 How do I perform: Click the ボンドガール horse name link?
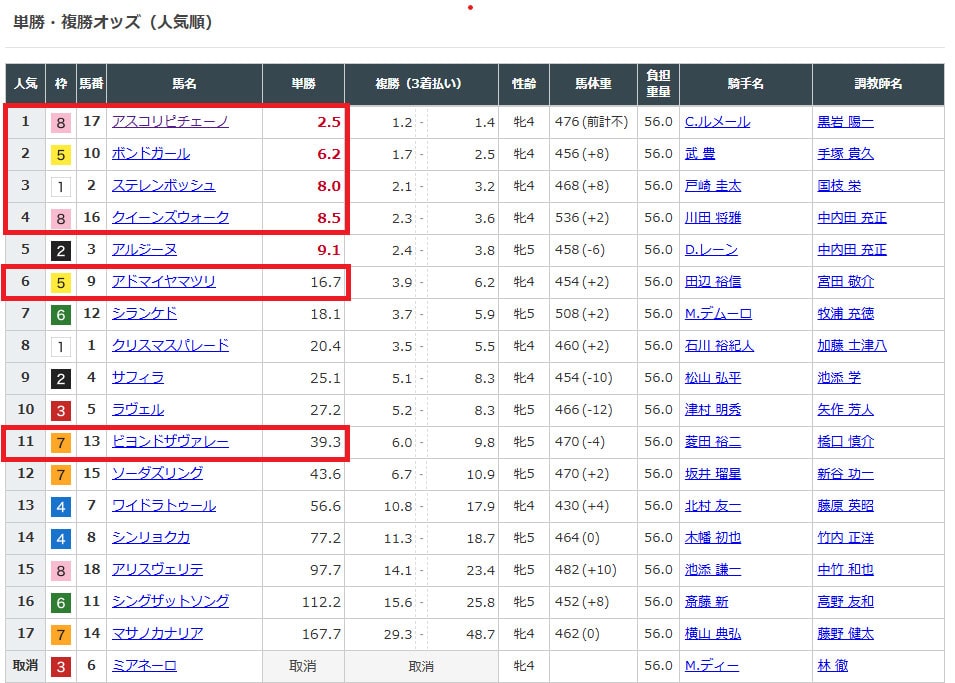point(151,154)
